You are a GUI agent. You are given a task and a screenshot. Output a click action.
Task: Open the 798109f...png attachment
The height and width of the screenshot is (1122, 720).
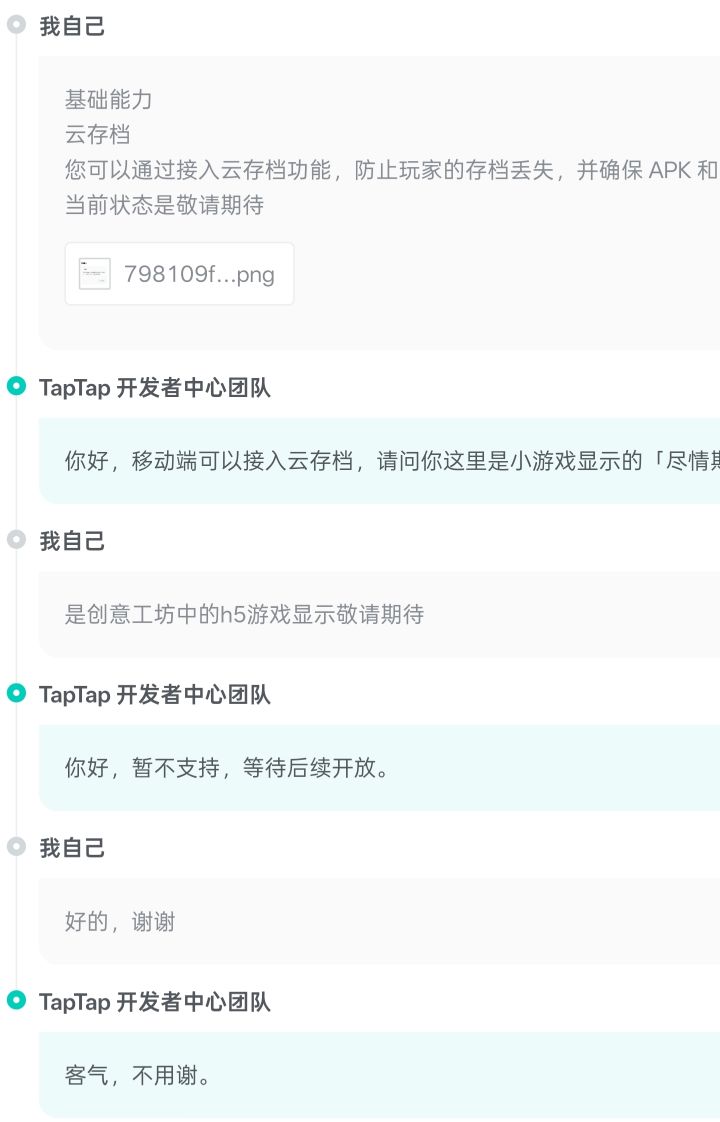coord(198,274)
